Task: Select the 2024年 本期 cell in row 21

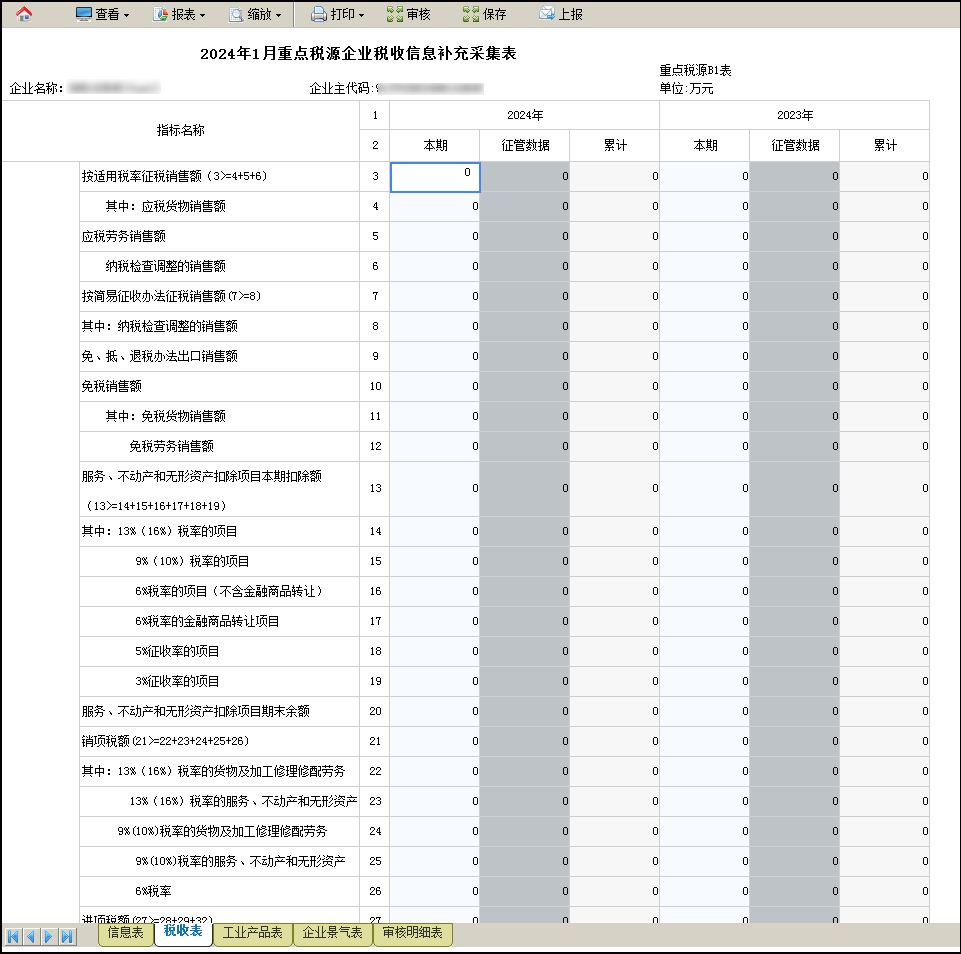Action: tap(435, 741)
